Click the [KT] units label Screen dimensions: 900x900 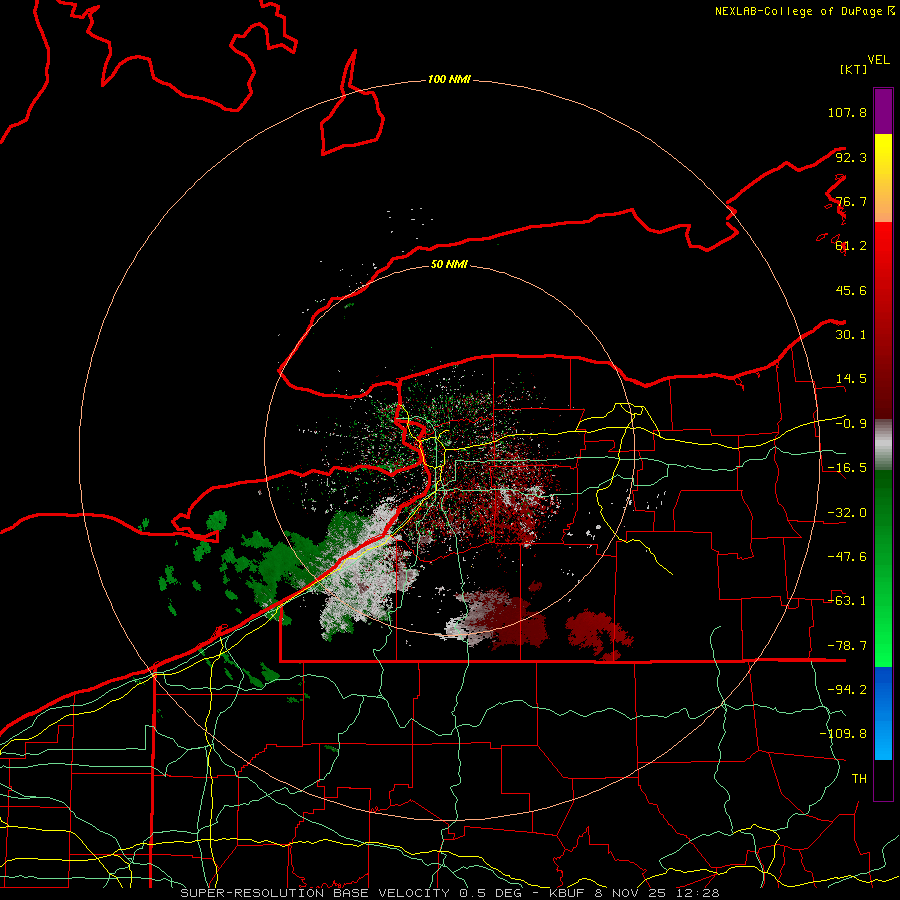[x=854, y=69]
